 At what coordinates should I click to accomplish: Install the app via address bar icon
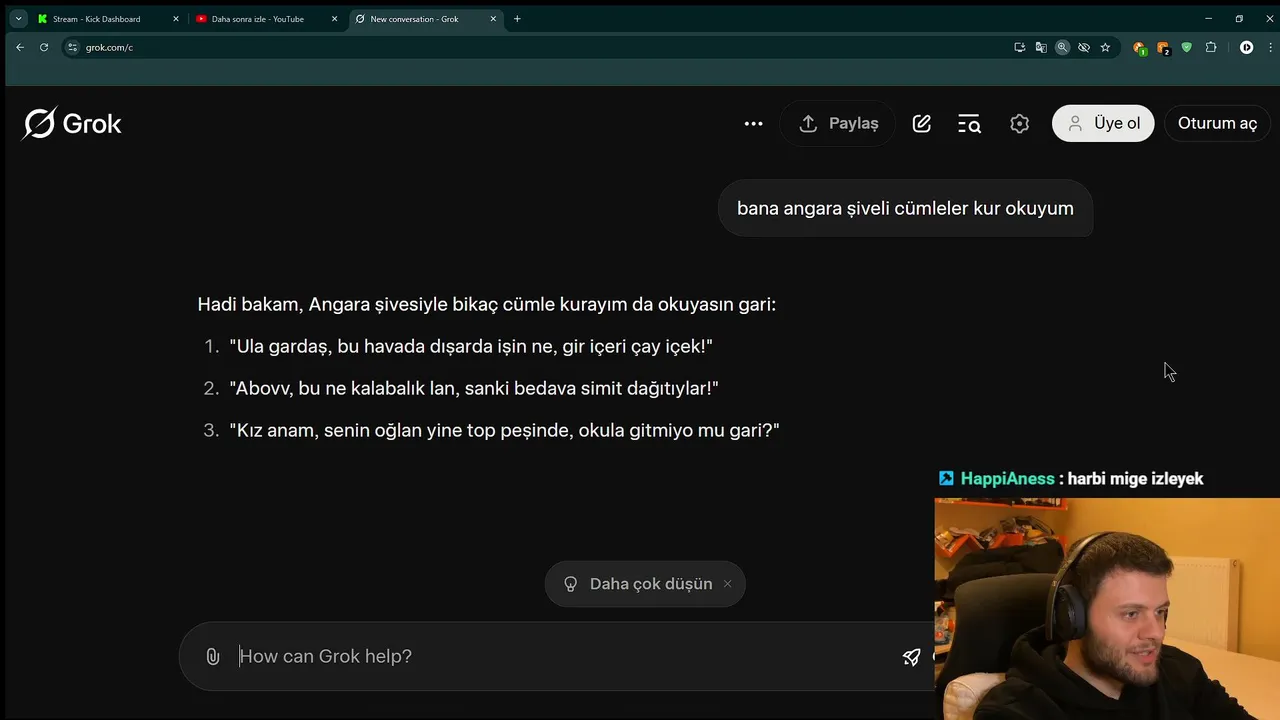1020,47
